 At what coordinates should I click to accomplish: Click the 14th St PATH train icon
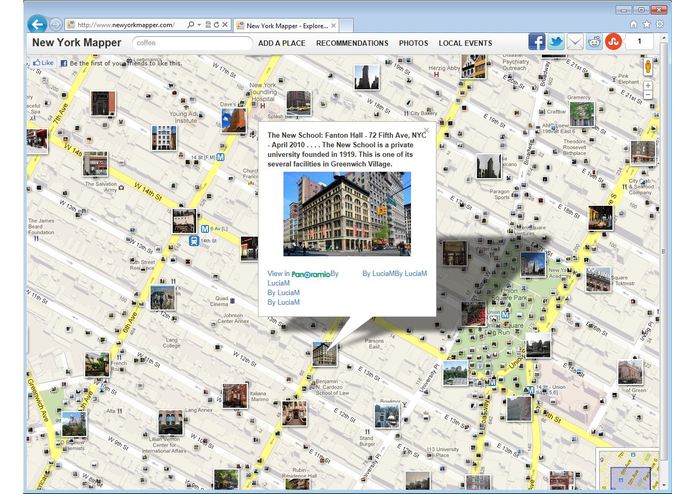193,241
